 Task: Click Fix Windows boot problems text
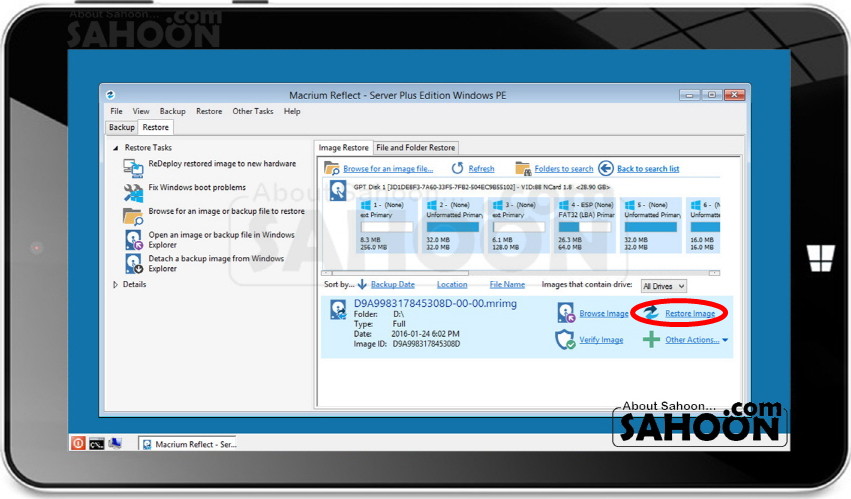[x=197, y=187]
